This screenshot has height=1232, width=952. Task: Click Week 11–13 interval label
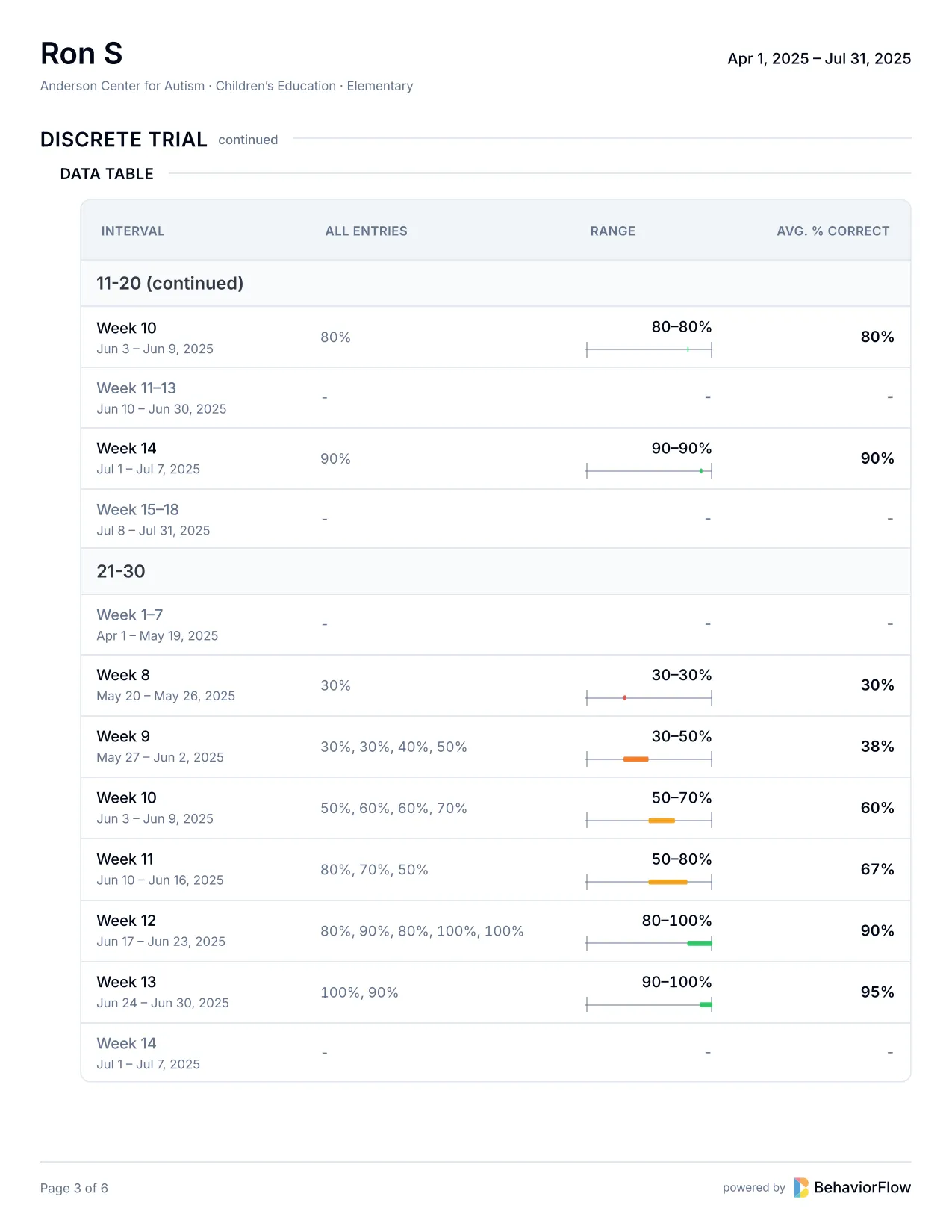[x=136, y=388]
